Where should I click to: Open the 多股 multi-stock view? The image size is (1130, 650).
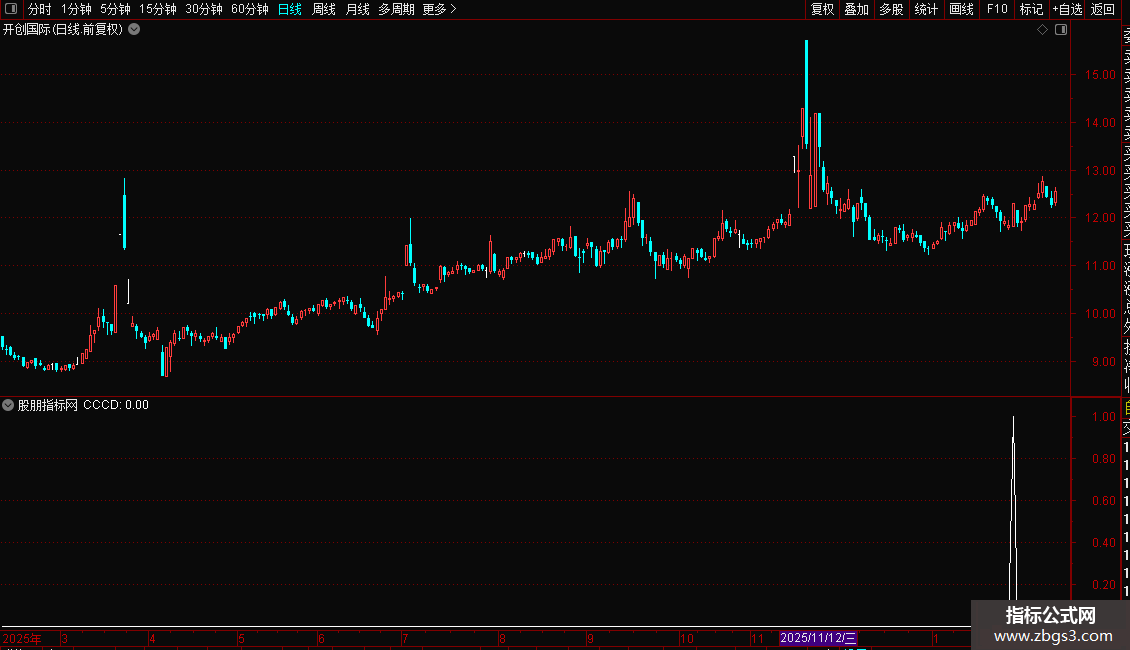[891, 9]
